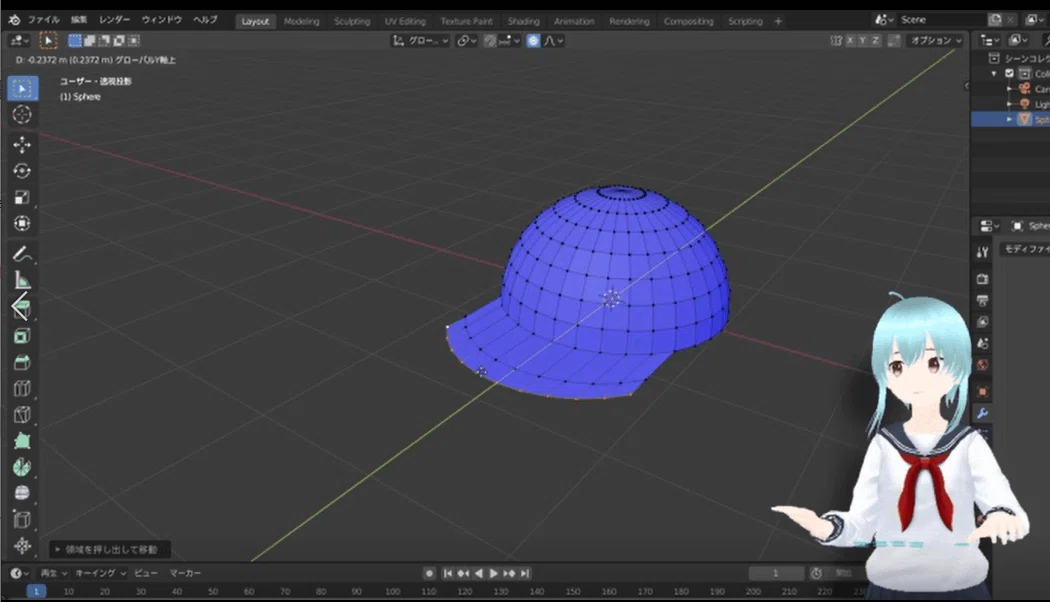Image resolution: width=1050 pixels, height=602 pixels.
Task: Open the 編集 menu
Action: pyautogui.click(x=79, y=20)
